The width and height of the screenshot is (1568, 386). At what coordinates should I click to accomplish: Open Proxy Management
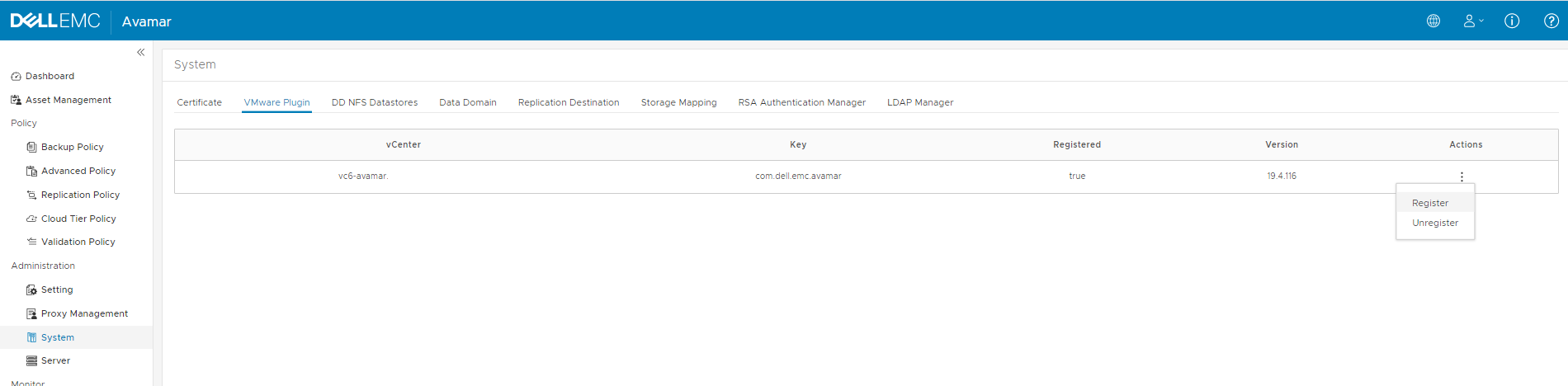pos(84,313)
